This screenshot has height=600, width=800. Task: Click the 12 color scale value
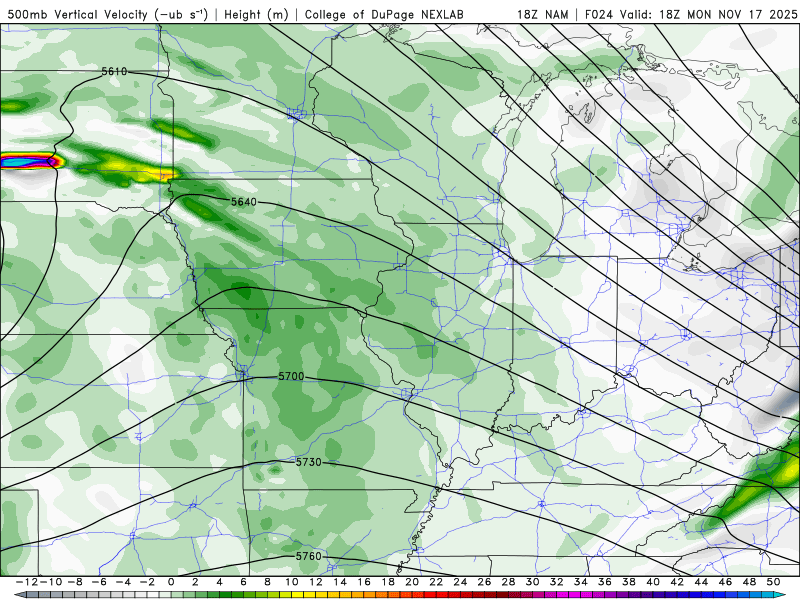[316, 582]
